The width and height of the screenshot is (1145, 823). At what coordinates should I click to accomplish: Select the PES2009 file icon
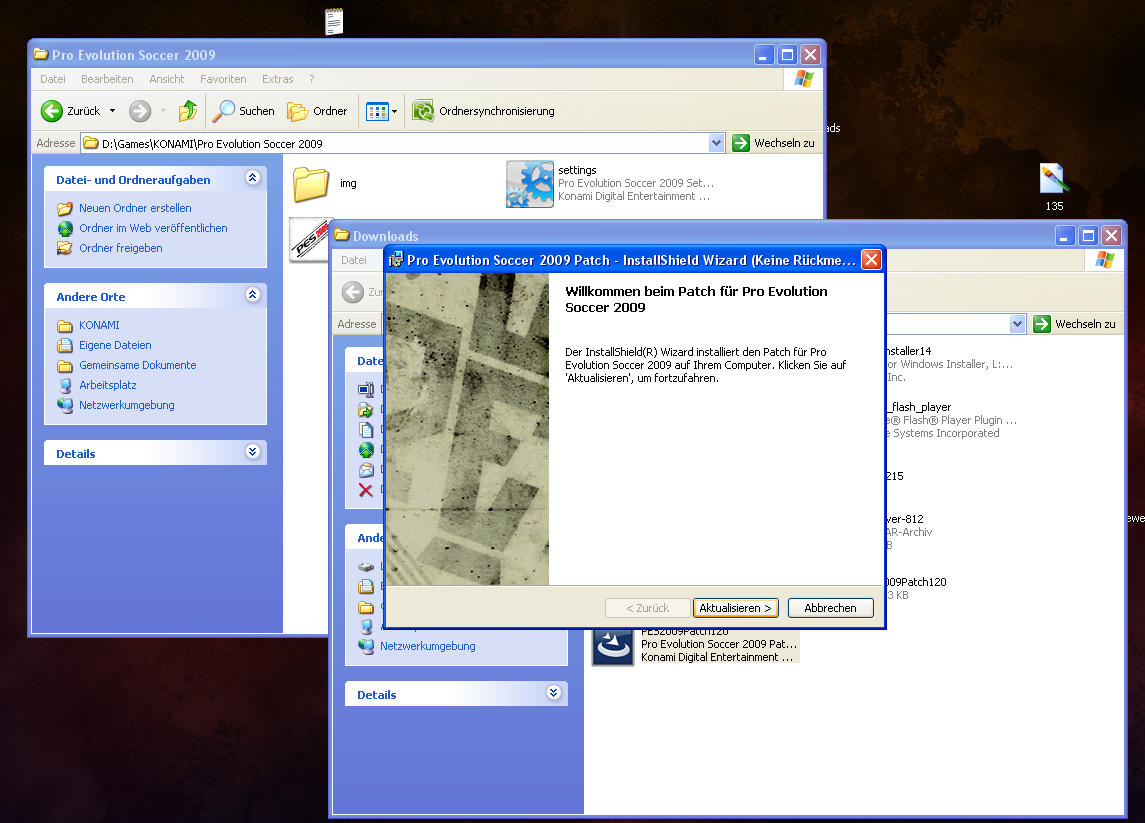[x=310, y=240]
